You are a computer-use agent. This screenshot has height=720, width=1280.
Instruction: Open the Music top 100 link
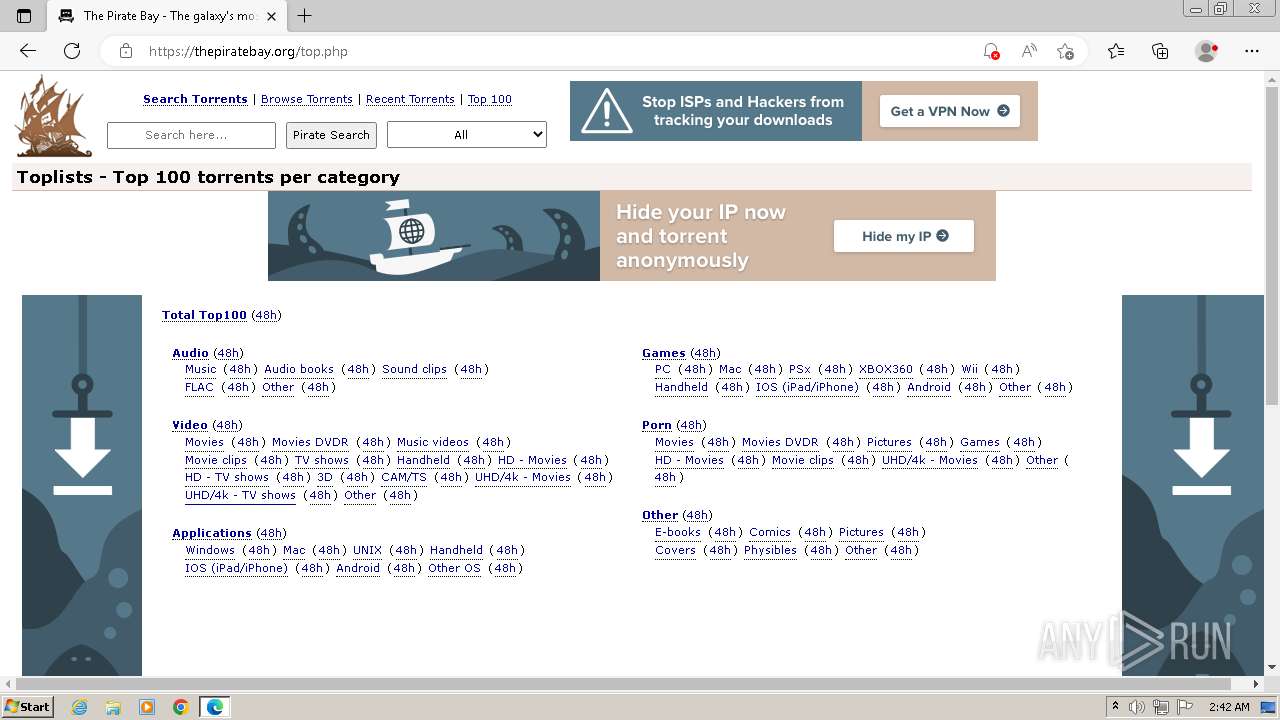point(200,369)
